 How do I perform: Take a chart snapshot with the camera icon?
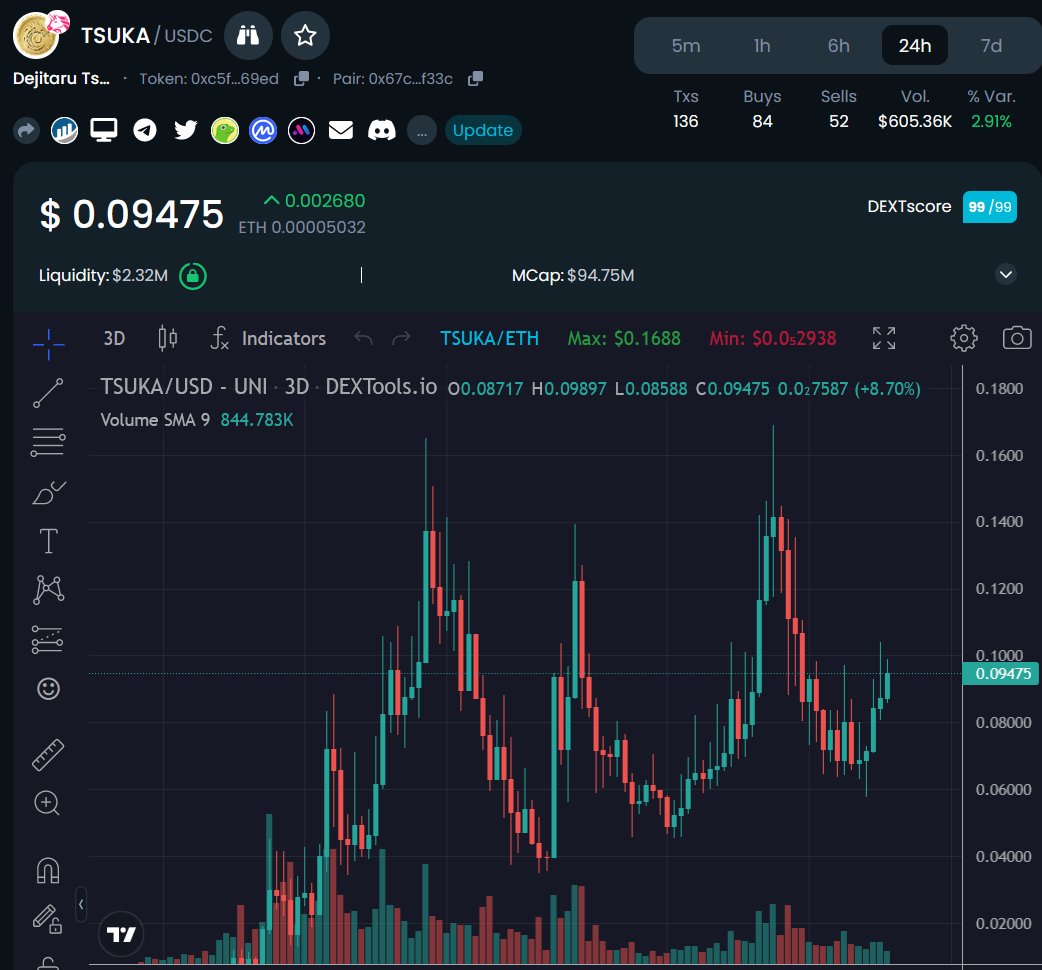[1016, 339]
